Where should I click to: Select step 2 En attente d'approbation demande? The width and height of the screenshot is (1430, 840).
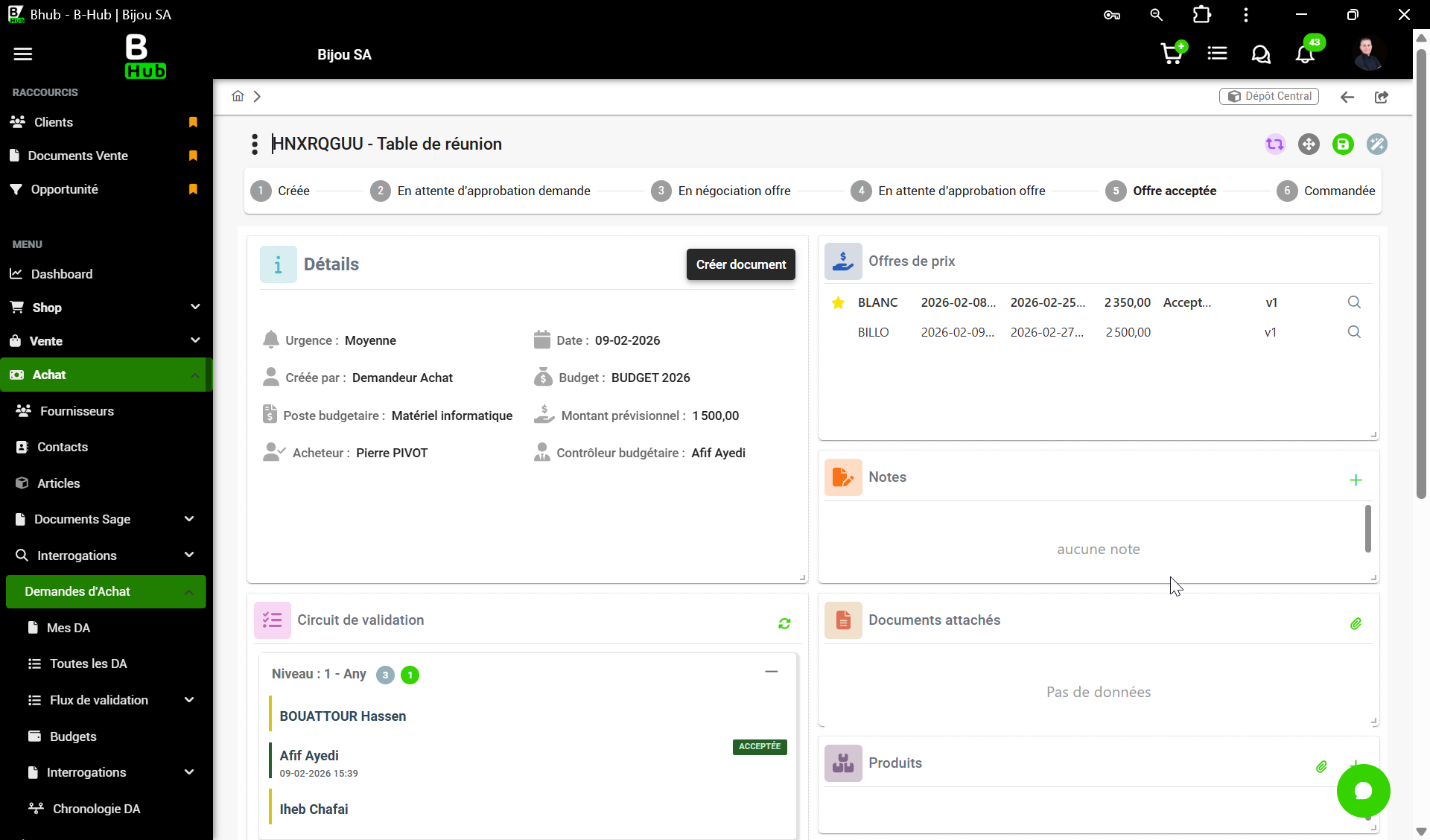coord(480,191)
